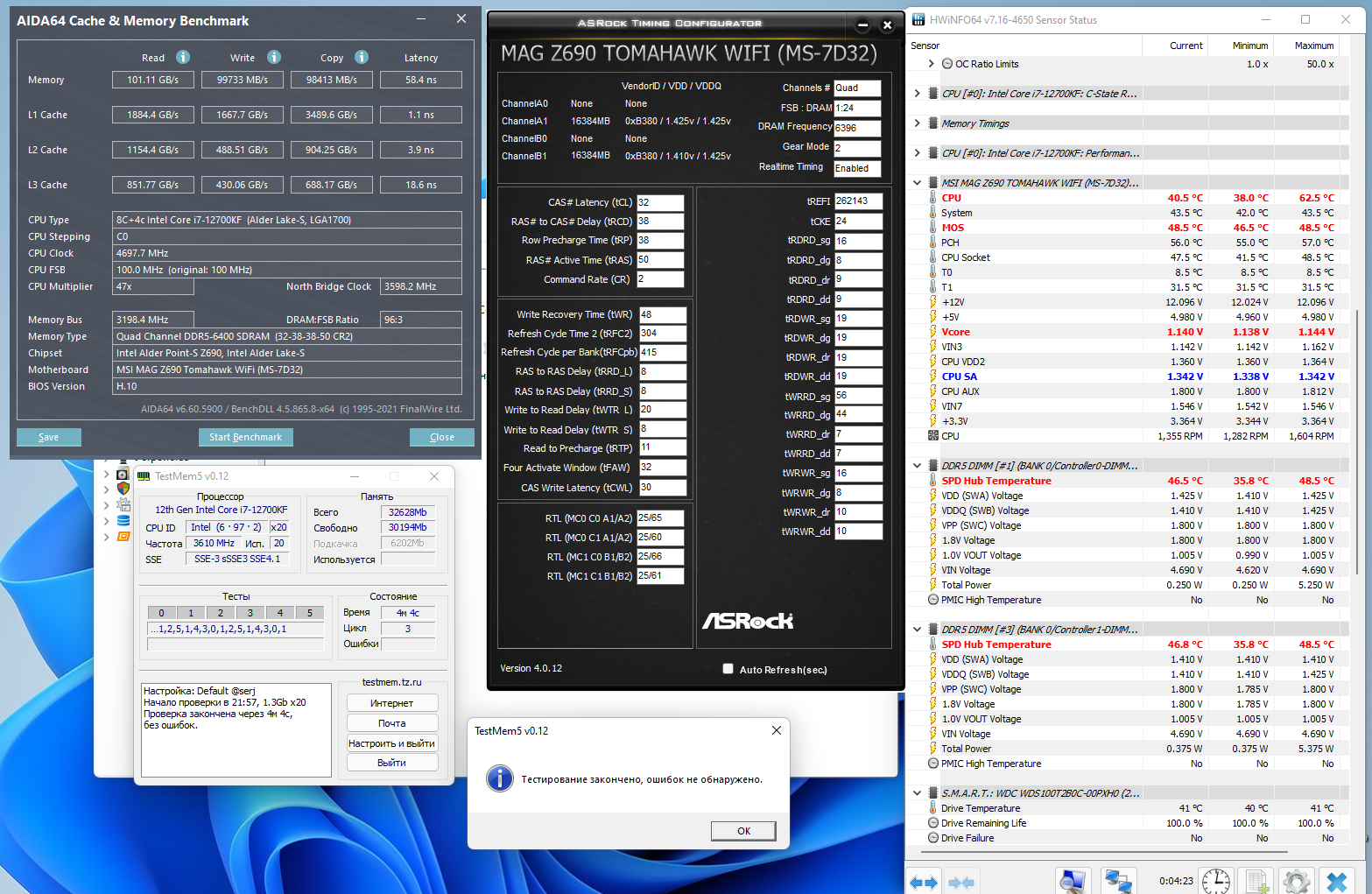Select the blue database icon in background tree

pos(123,521)
